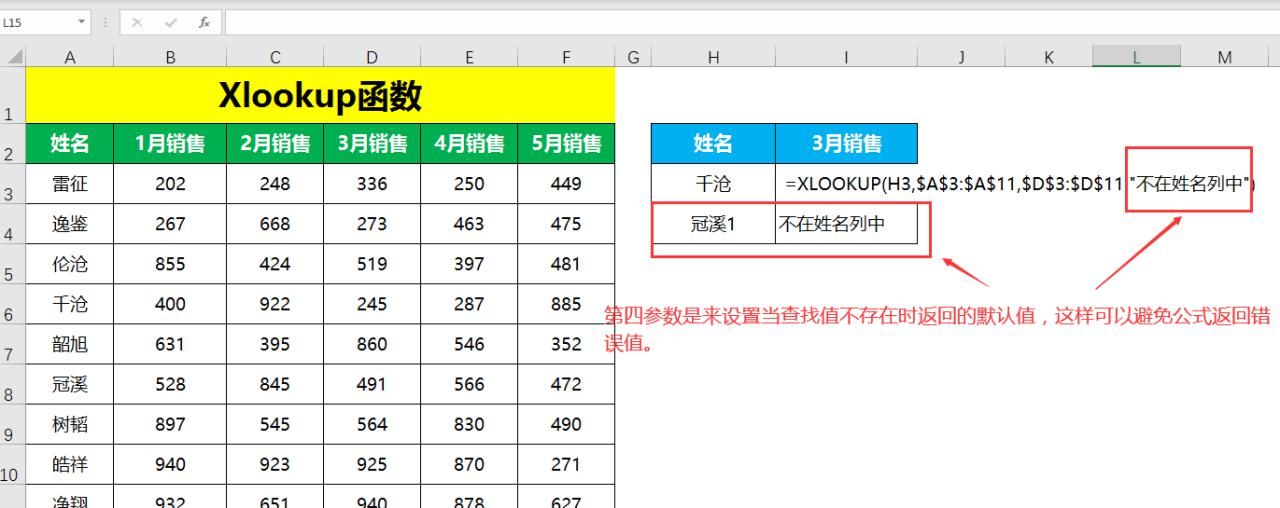Click the blue 3月销售 header cell
This screenshot has width=1280, height=508.
pos(846,144)
